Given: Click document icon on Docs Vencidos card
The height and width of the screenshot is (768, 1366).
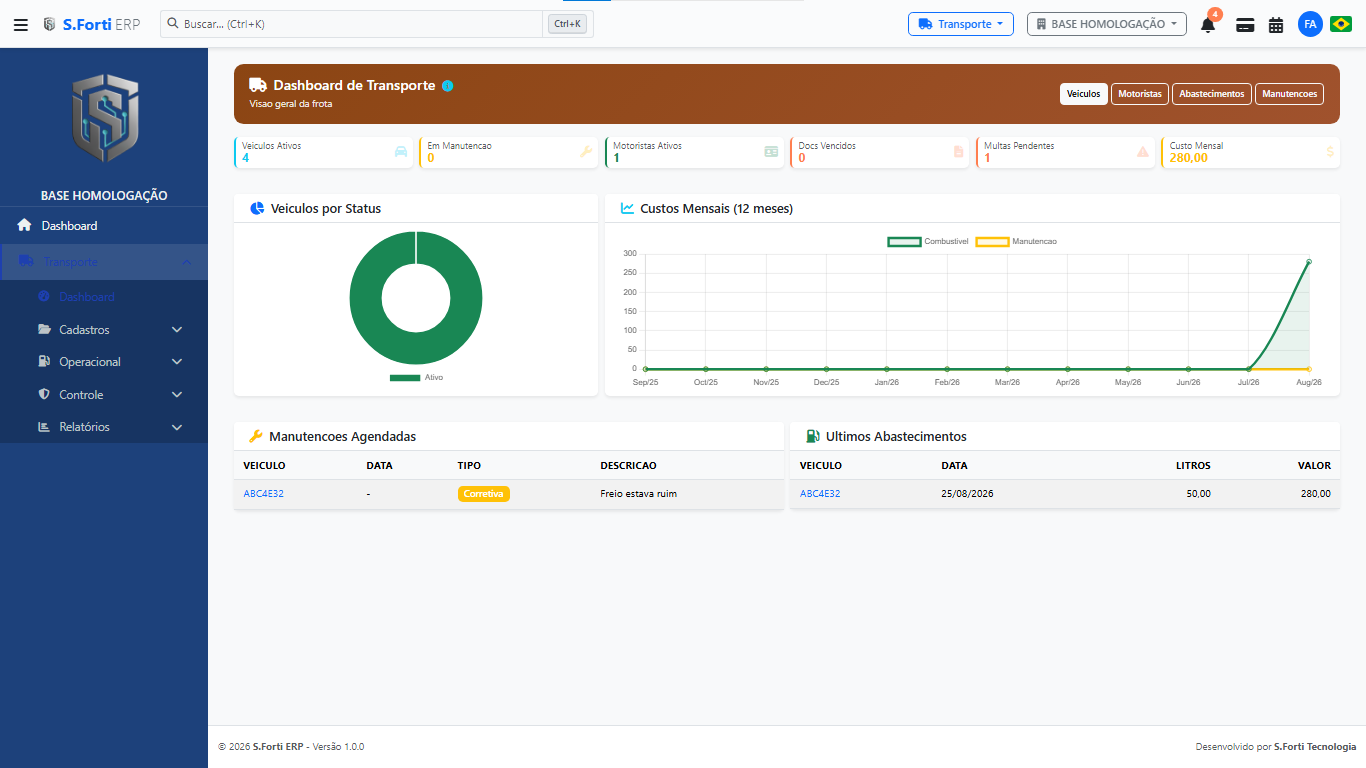Looking at the screenshot, I should (x=958, y=152).
